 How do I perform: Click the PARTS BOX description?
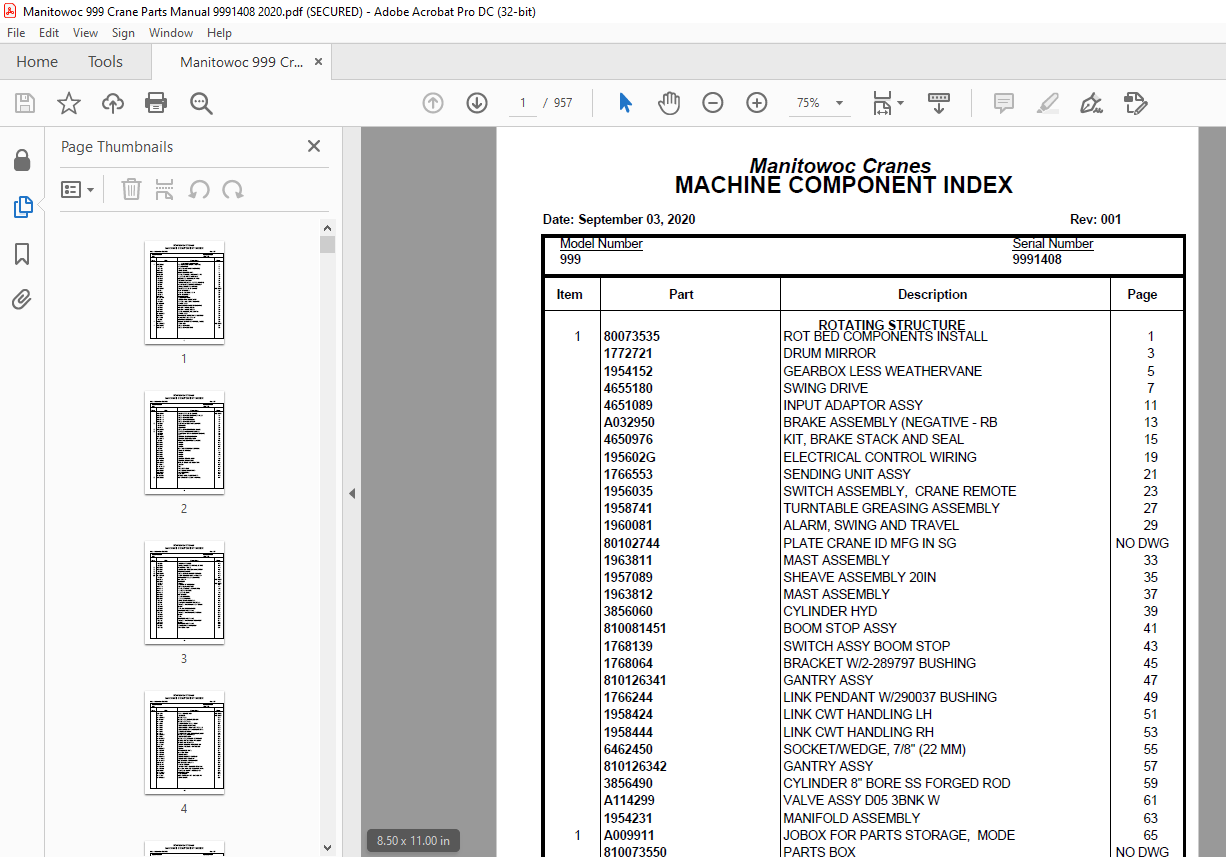pos(819,852)
